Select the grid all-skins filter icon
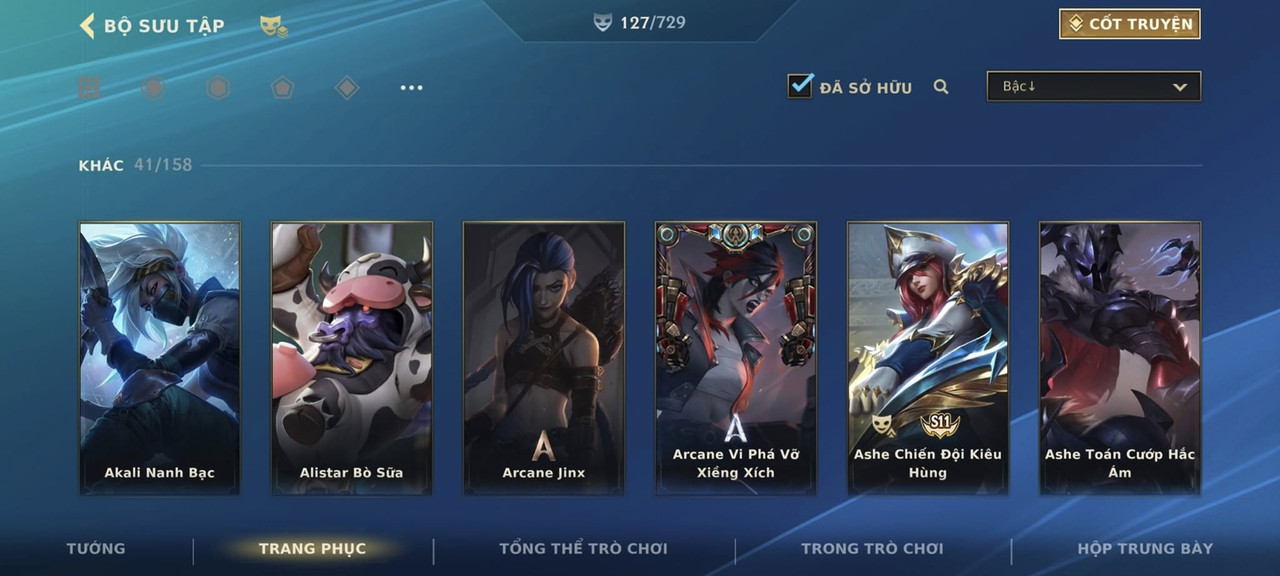The width and height of the screenshot is (1280, 576). point(89,88)
